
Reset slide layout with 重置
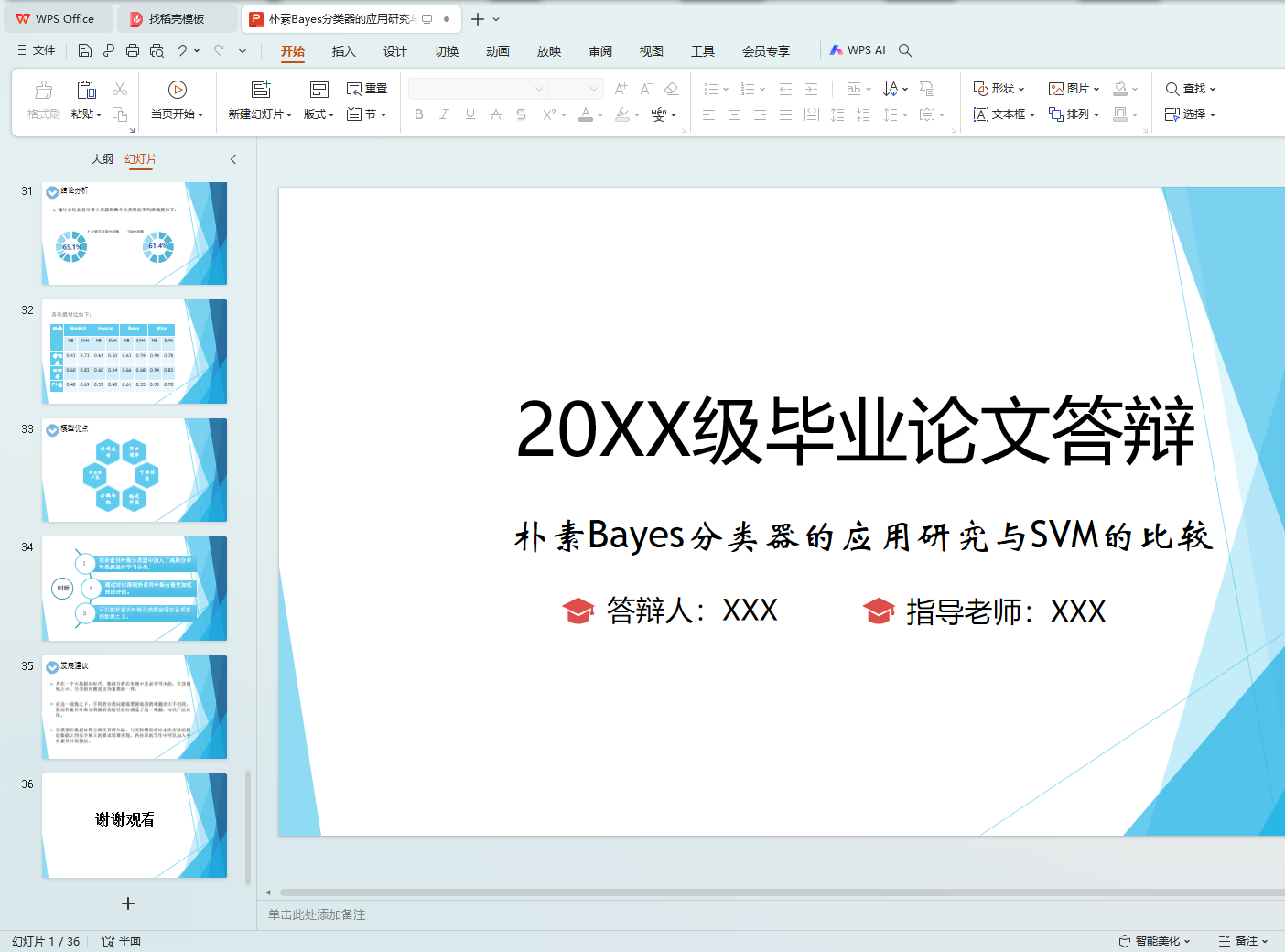pos(367,89)
